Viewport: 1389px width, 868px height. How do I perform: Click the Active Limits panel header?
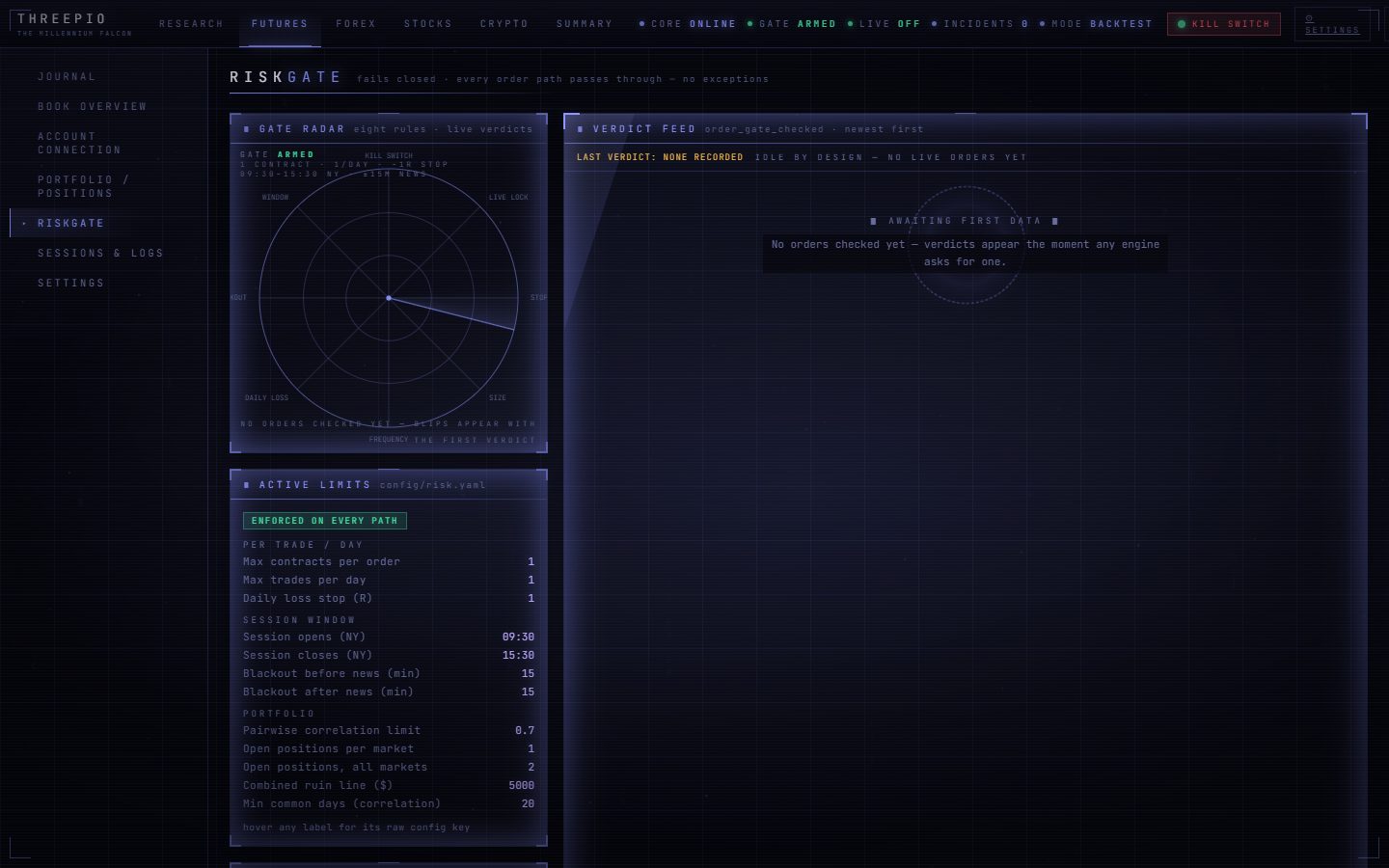(389, 484)
